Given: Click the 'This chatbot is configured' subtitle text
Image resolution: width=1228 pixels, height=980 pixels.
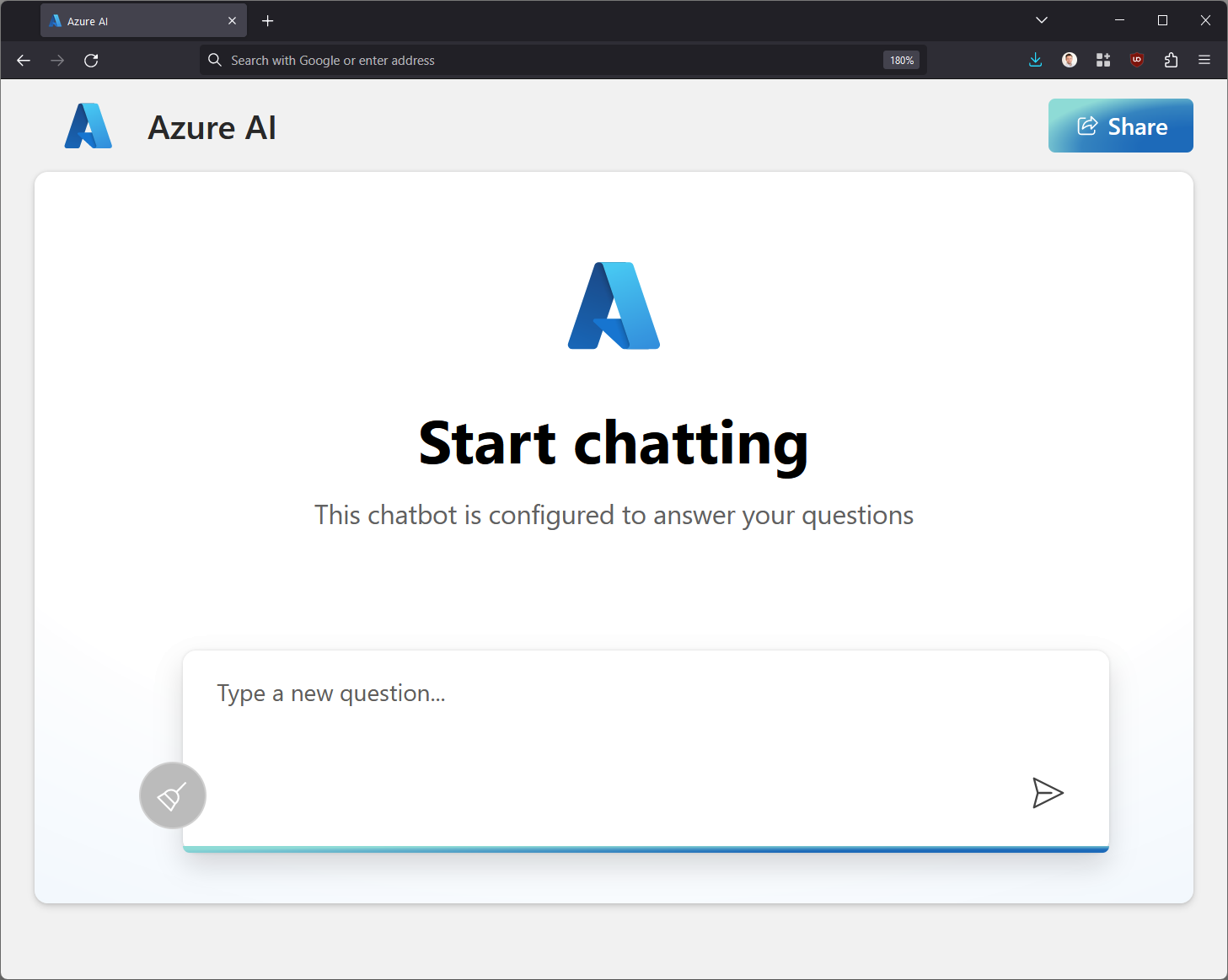Looking at the screenshot, I should coord(614,515).
